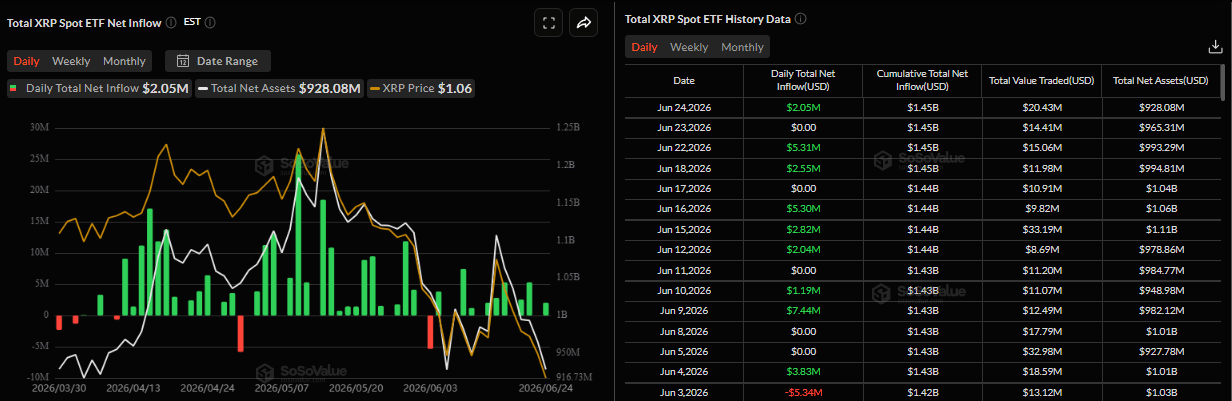Click the -$5.34M outflow value
This screenshot has height=401, width=1232.
coord(803,391)
